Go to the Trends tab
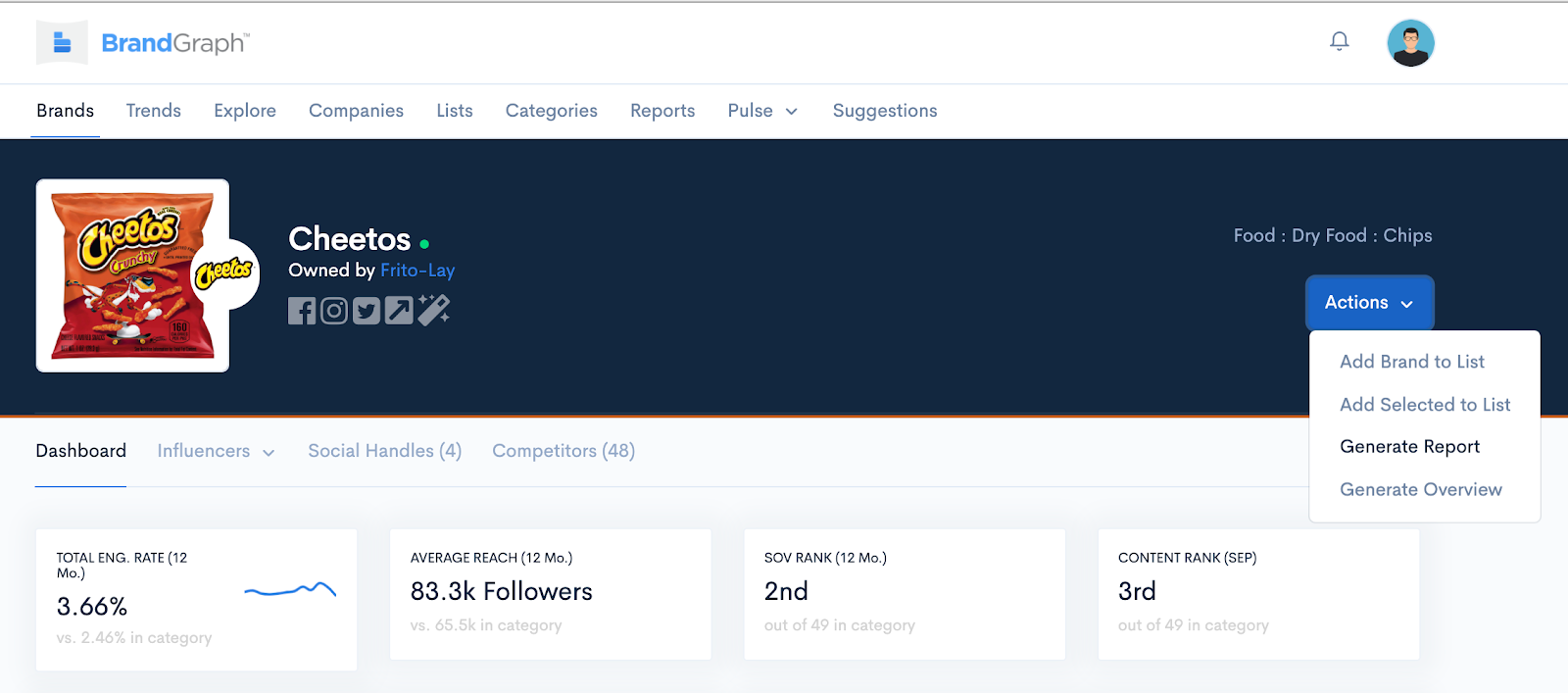The height and width of the screenshot is (693, 1568). [x=154, y=111]
